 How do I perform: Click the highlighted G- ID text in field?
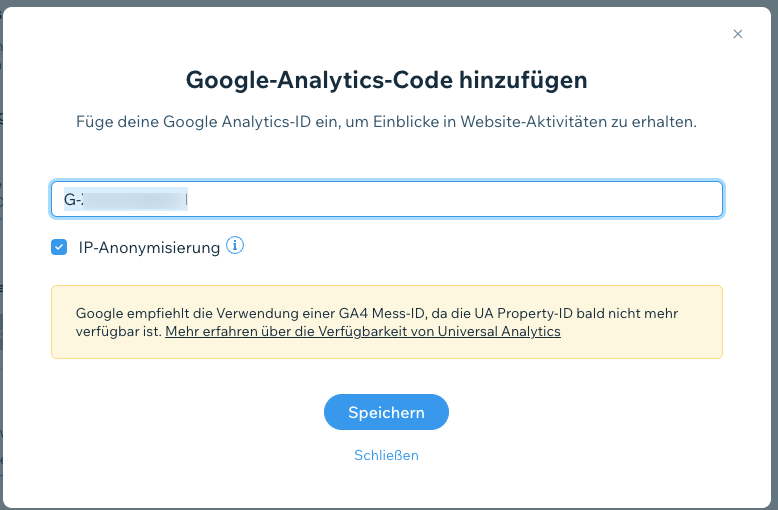click(x=126, y=199)
